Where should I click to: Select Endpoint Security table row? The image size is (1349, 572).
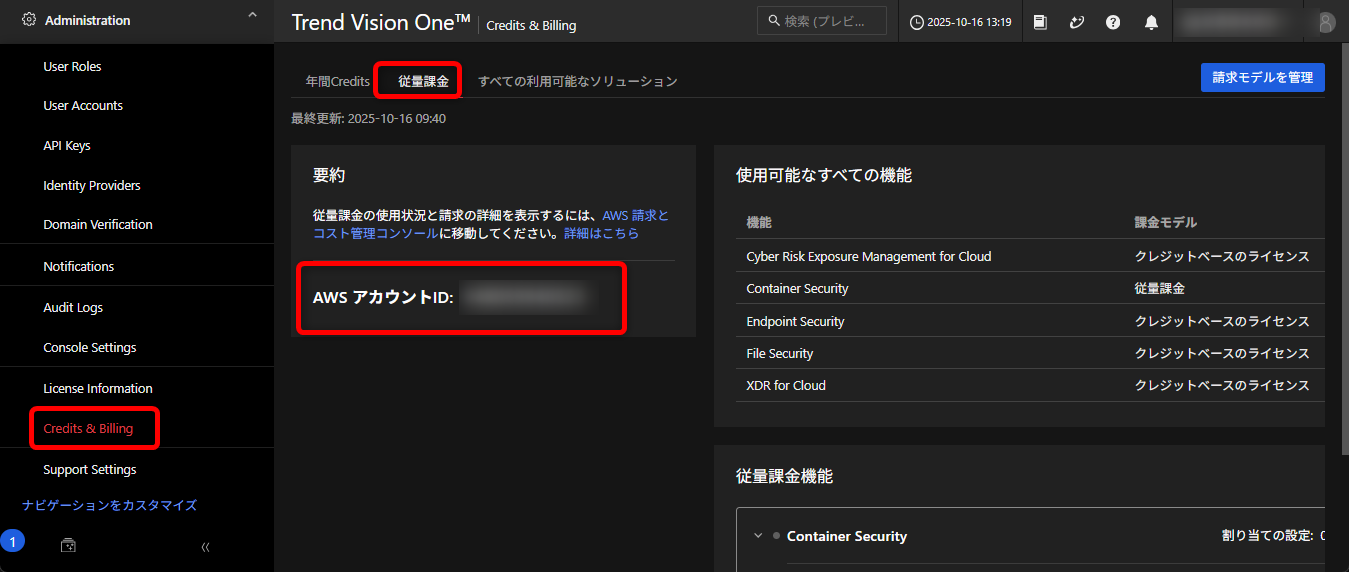[1030, 321]
